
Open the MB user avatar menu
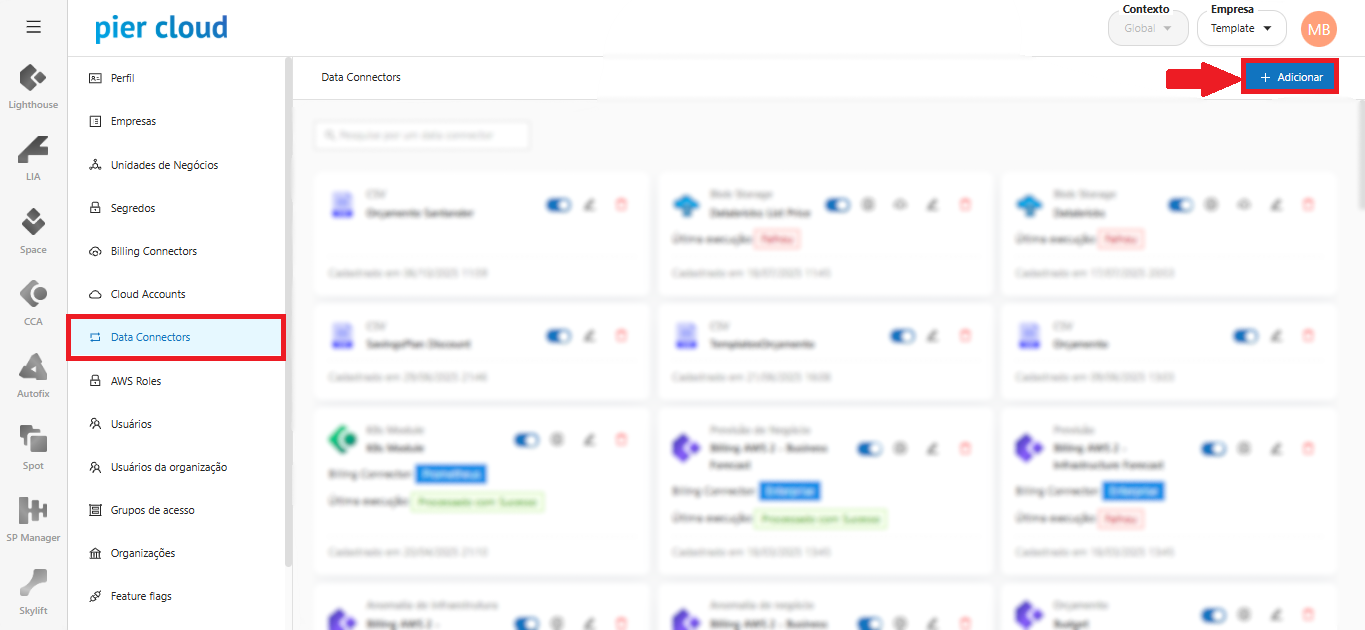1318,29
